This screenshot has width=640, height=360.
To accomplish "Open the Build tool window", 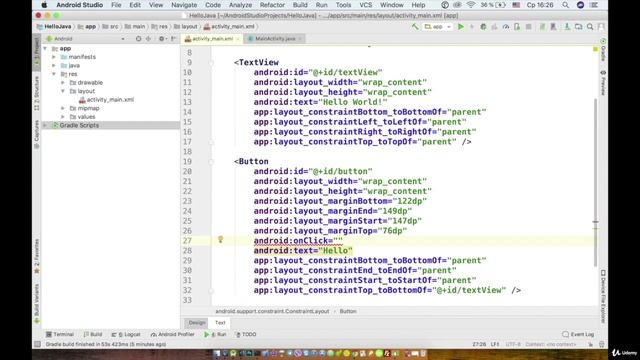I will [93, 334].
